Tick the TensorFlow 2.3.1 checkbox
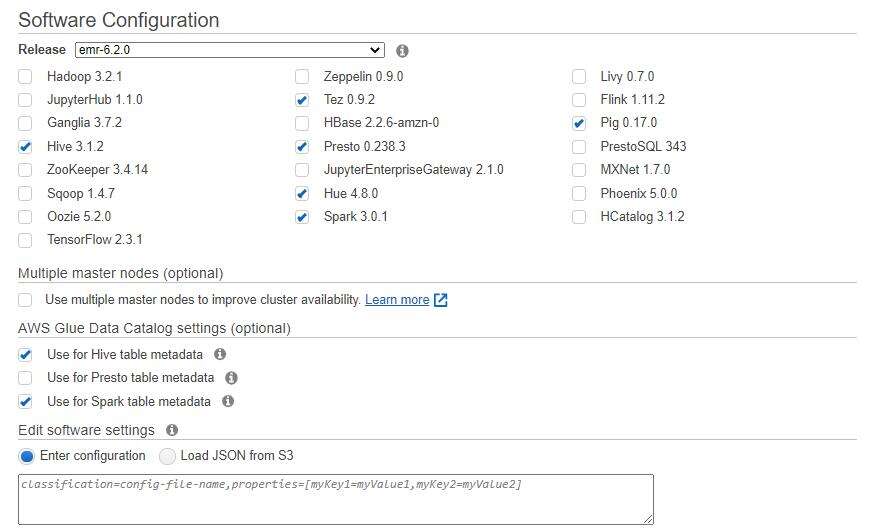 [x=25, y=240]
